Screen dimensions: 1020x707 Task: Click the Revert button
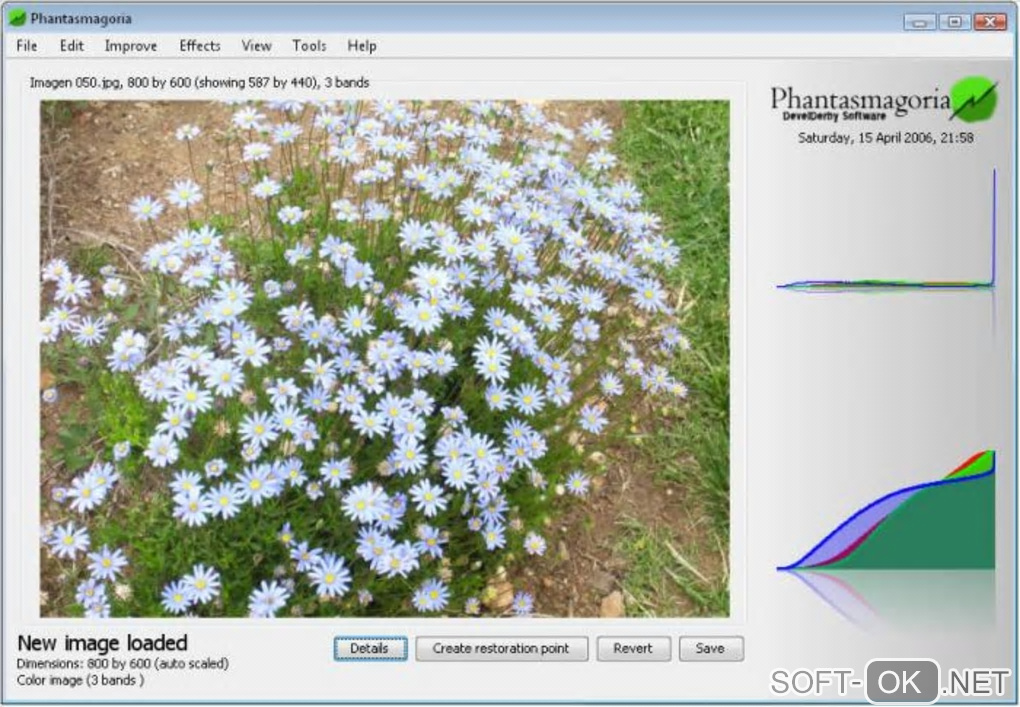click(x=633, y=648)
